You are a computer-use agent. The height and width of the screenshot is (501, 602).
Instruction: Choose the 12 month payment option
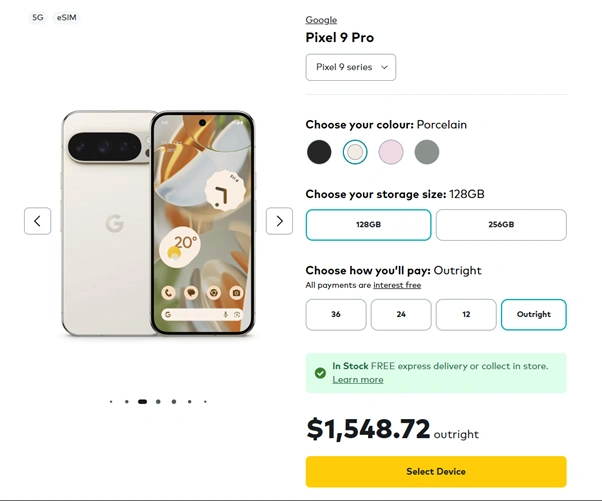pyautogui.click(x=466, y=314)
